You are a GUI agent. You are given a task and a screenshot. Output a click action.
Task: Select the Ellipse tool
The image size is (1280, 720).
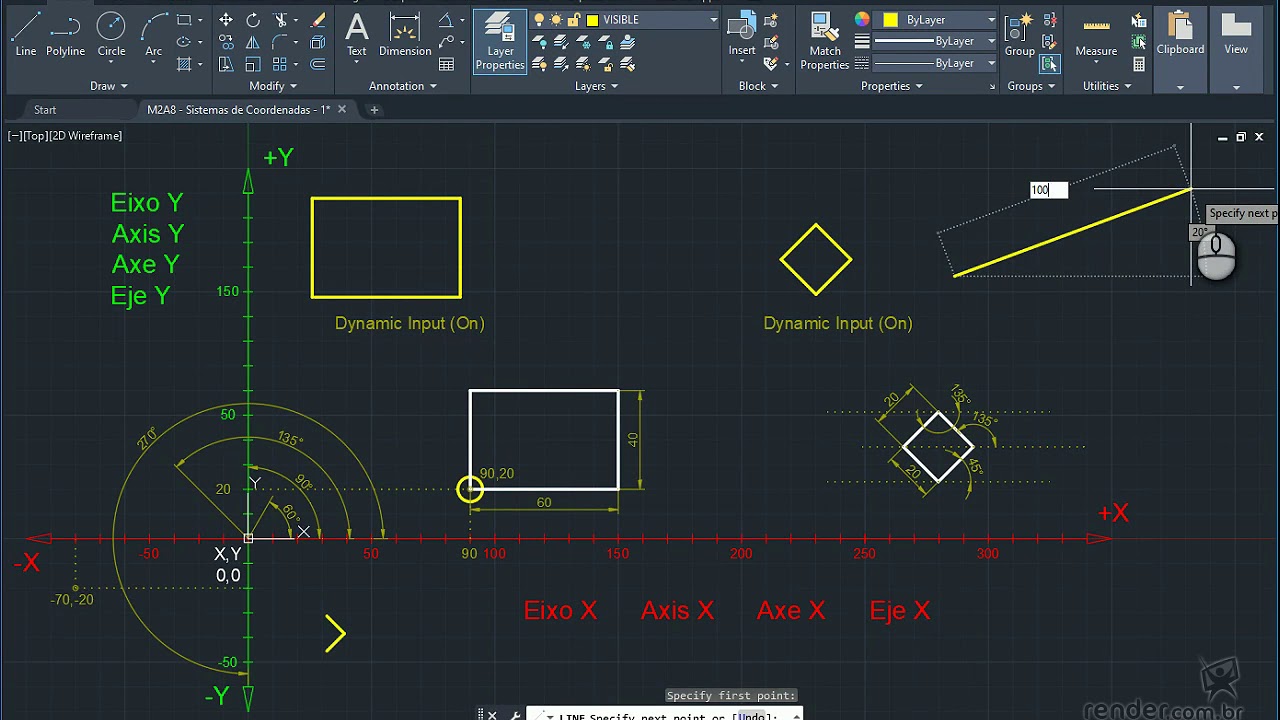point(184,42)
